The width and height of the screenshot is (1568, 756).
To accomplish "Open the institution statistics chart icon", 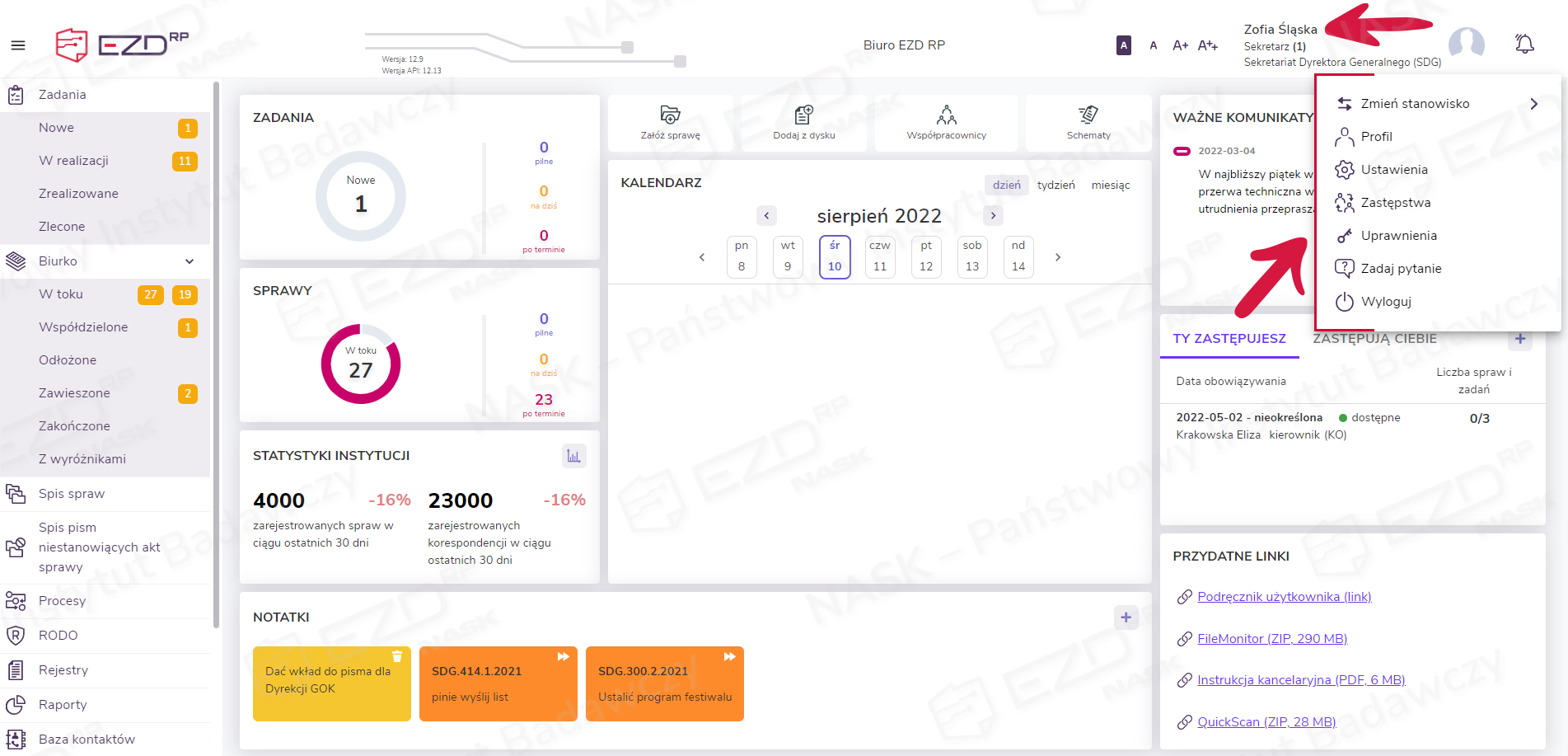I will [x=573, y=456].
